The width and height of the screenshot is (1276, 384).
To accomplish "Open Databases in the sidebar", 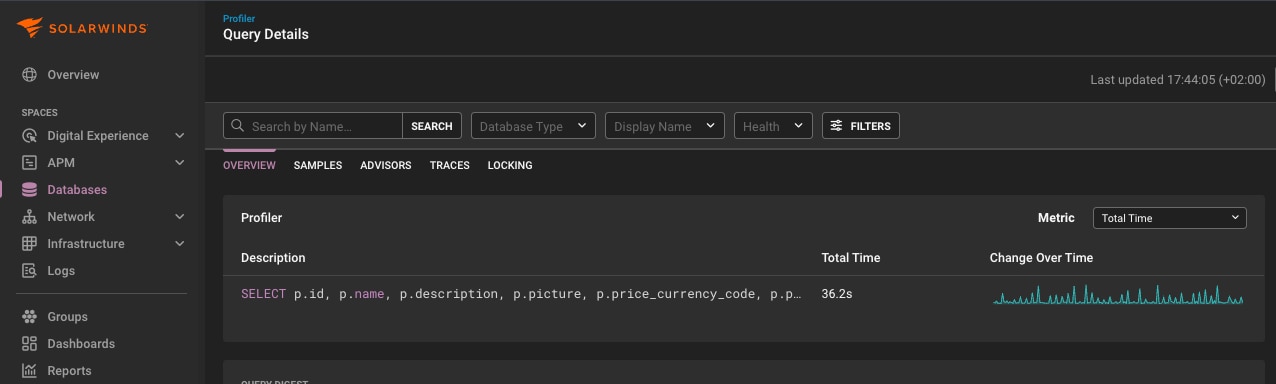I will pos(77,190).
